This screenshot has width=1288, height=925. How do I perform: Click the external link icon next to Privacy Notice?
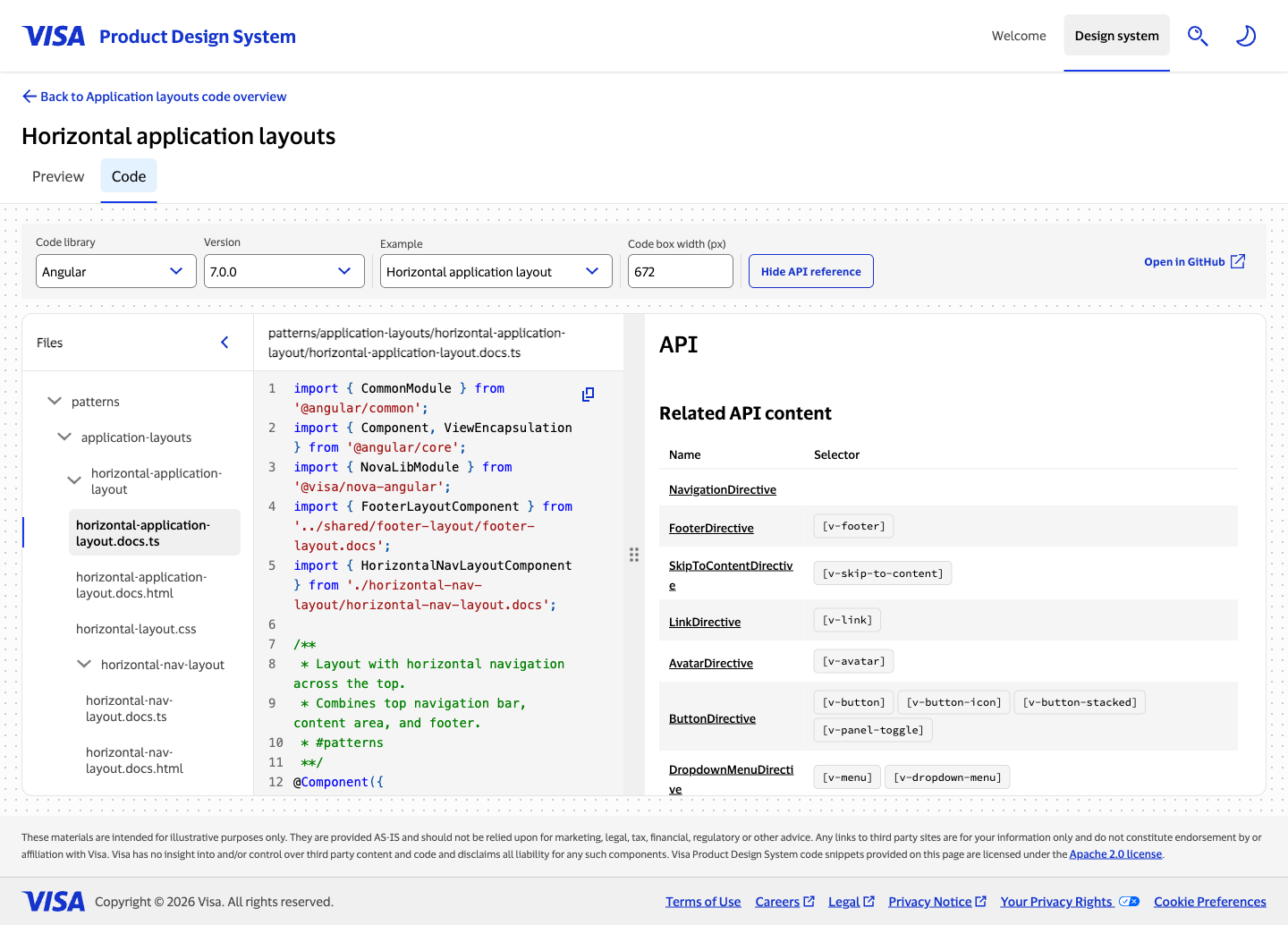(980, 902)
